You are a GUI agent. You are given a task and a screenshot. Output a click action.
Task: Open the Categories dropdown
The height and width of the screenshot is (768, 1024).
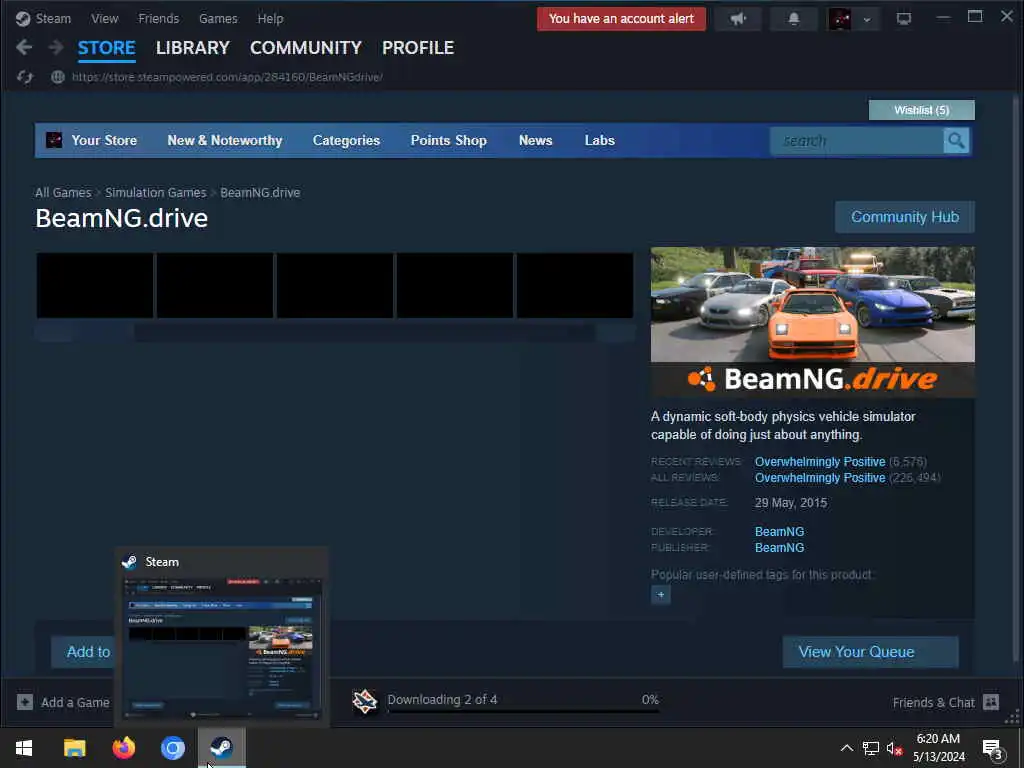pyautogui.click(x=346, y=140)
